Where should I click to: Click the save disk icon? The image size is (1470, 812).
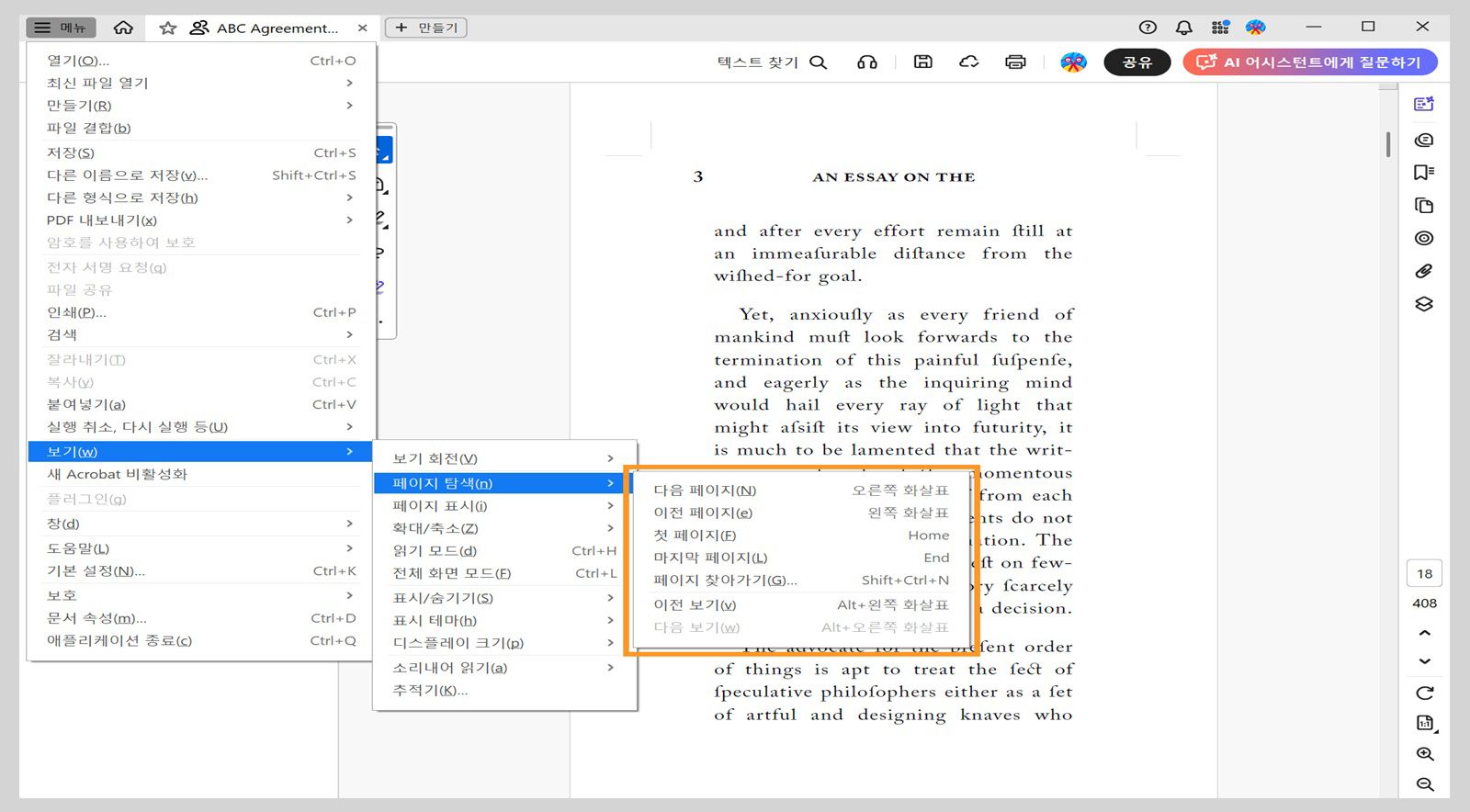(x=923, y=62)
